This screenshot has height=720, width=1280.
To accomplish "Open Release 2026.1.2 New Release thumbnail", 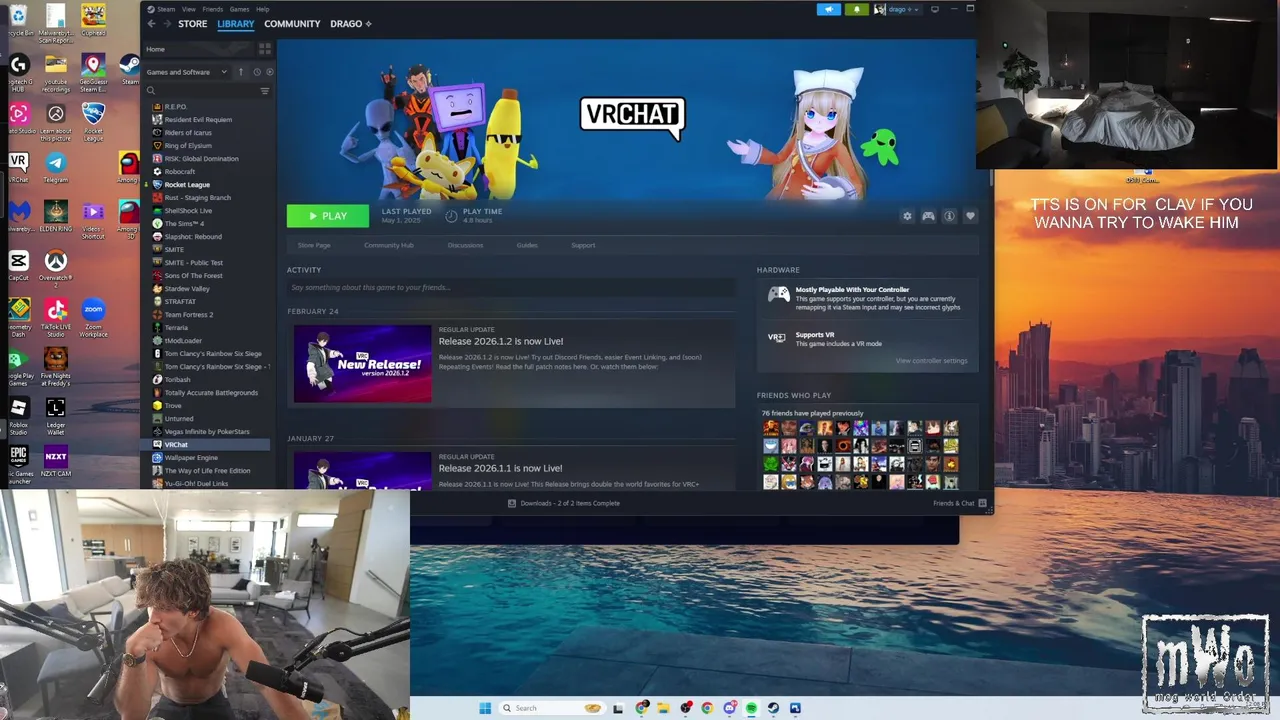I will point(363,364).
